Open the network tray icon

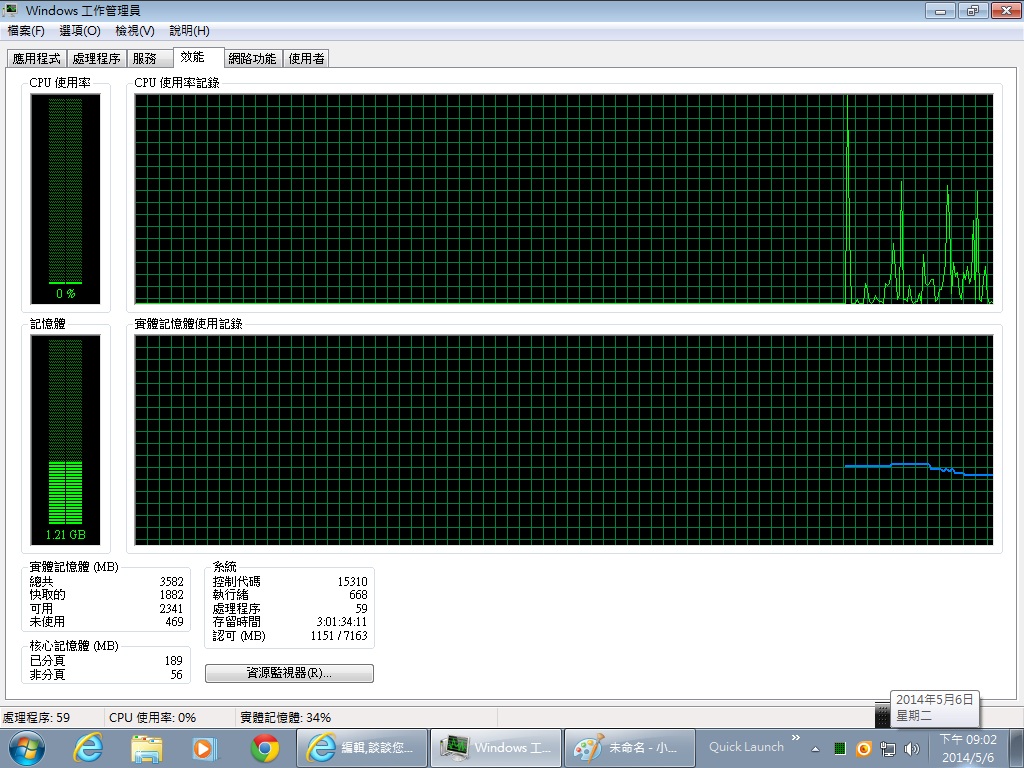tap(888, 749)
